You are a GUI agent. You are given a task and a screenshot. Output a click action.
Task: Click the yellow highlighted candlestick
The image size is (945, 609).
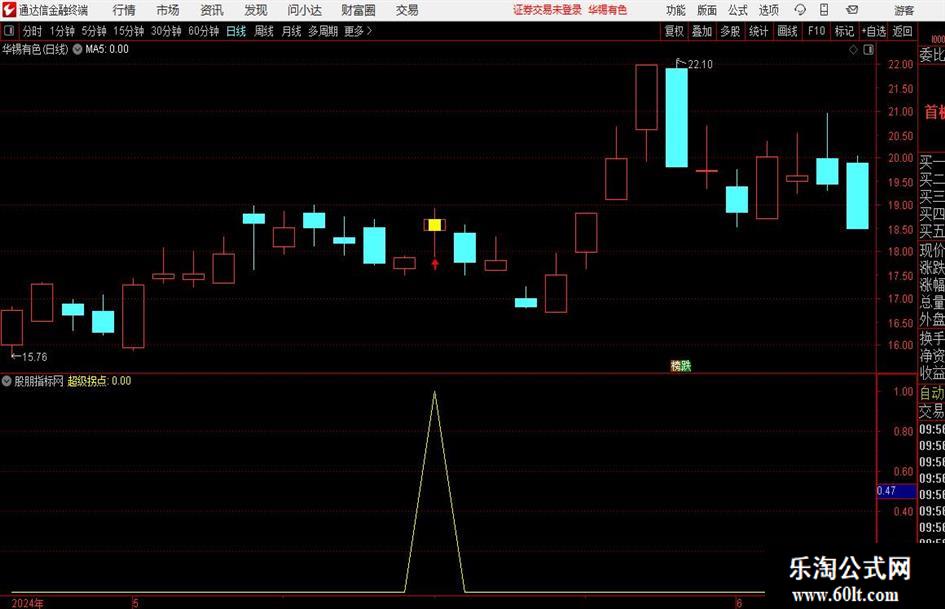[x=435, y=225]
